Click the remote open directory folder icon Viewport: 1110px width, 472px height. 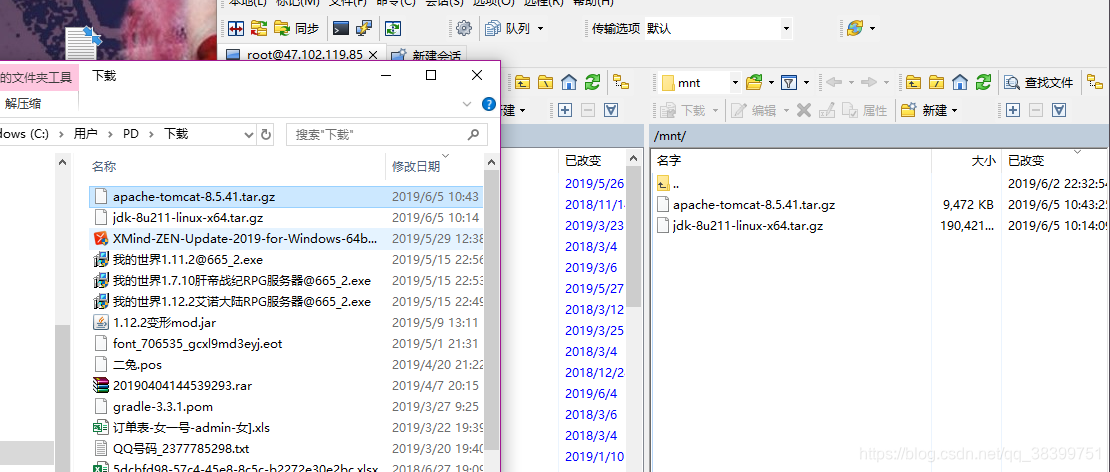point(755,83)
